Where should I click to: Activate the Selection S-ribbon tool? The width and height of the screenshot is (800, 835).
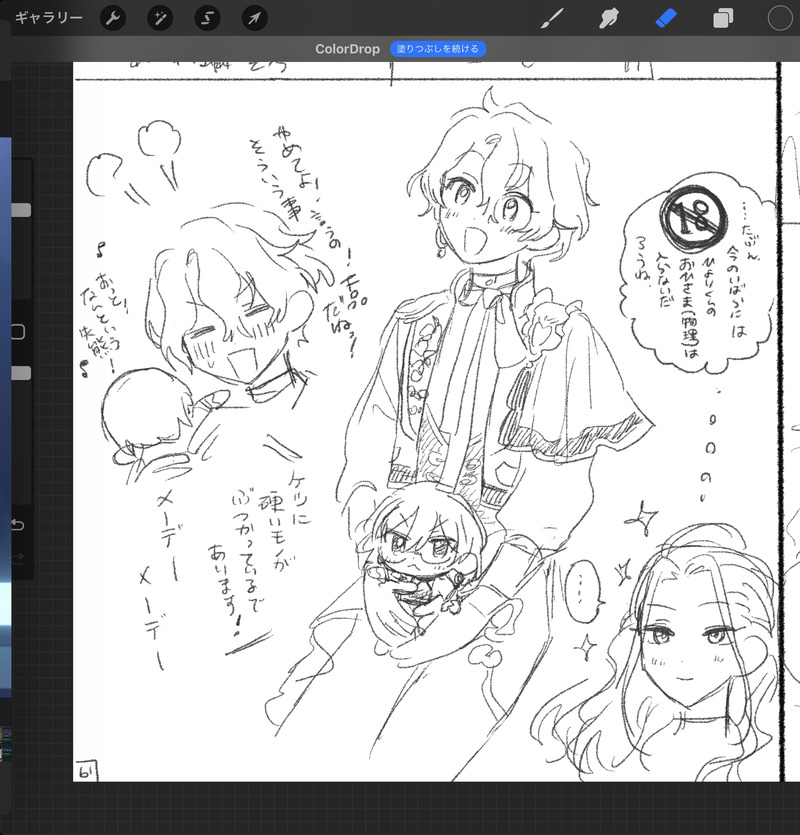point(207,19)
